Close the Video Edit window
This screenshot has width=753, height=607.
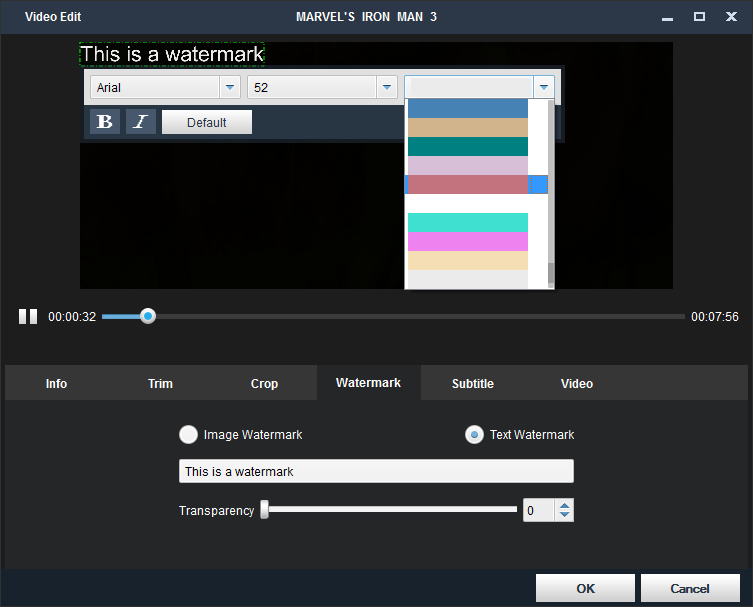coord(731,17)
